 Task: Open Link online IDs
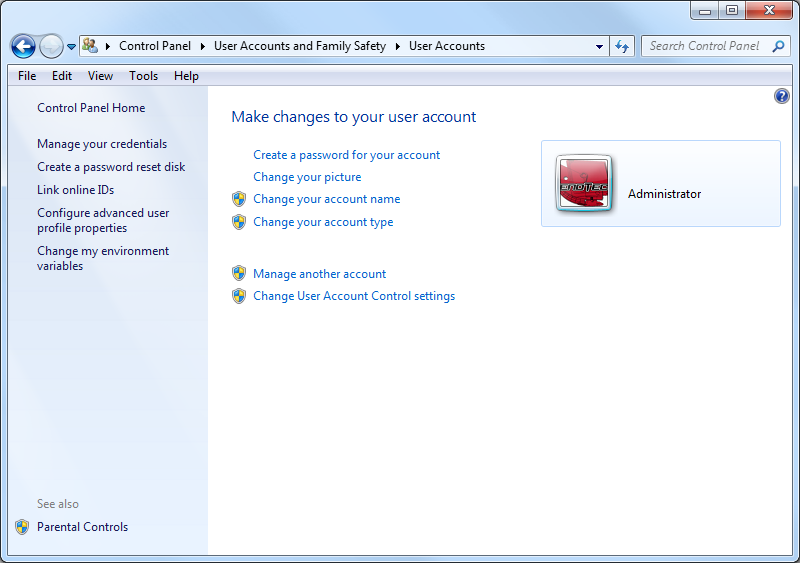point(75,190)
